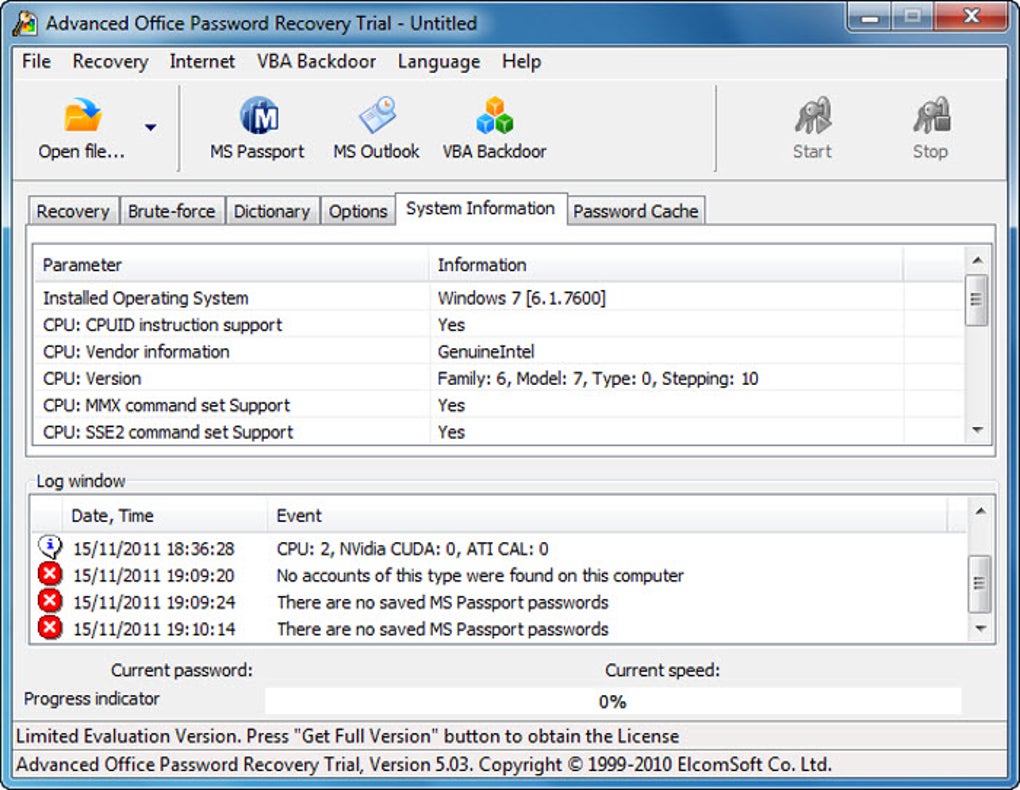This screenshot has height=790, width=1020.
Task: Launch the MS Passport recovery tool
Action: pos(258,129)
